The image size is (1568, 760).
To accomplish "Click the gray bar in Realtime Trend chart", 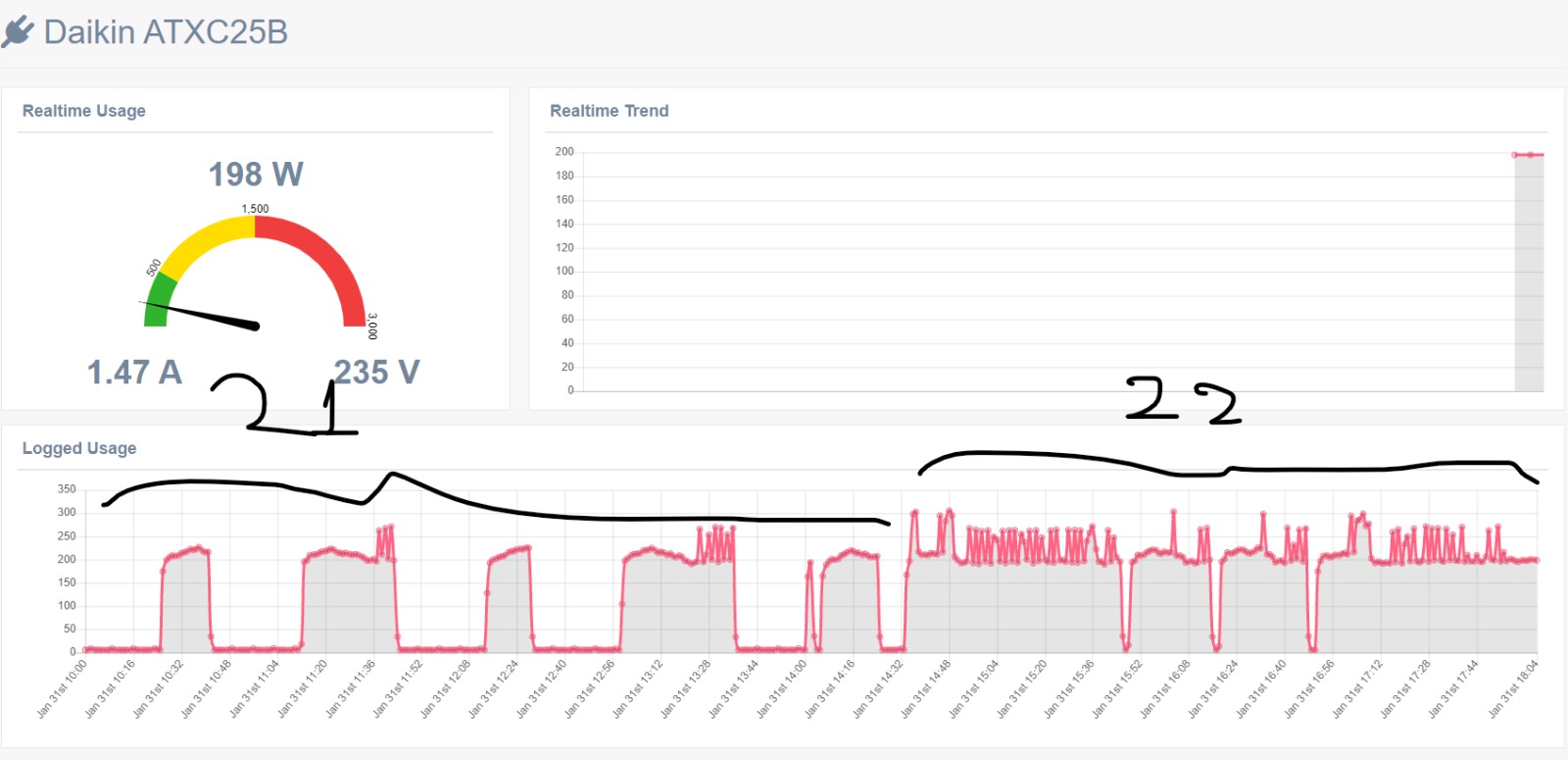I will pos(1529,273).
